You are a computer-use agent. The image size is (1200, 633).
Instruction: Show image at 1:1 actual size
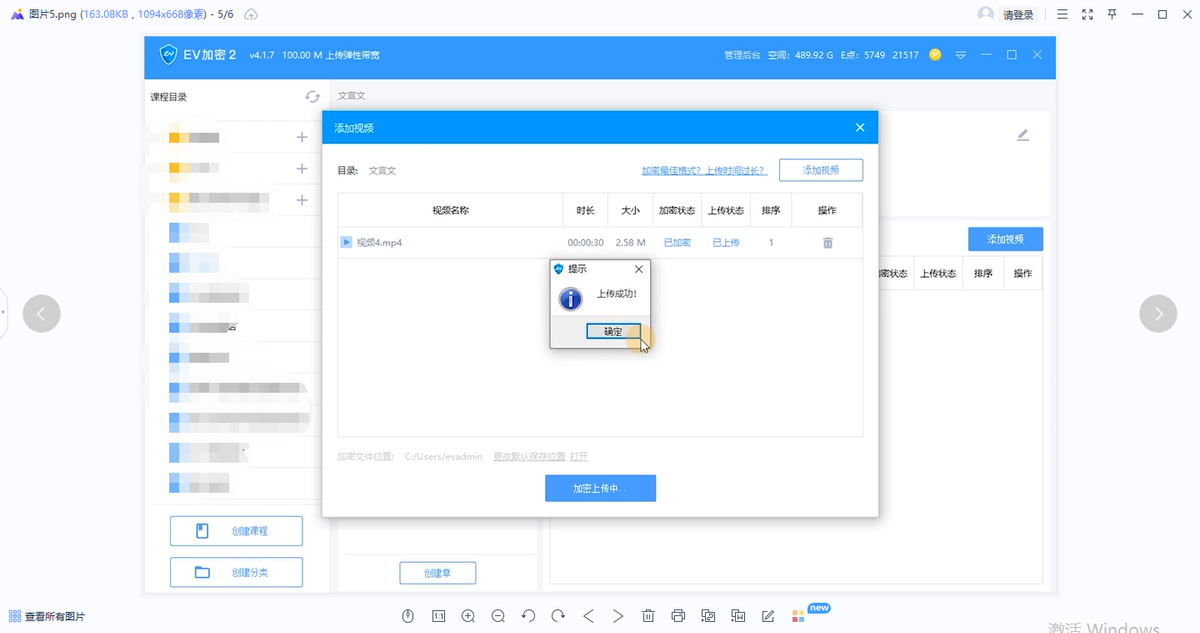[438, 616]
